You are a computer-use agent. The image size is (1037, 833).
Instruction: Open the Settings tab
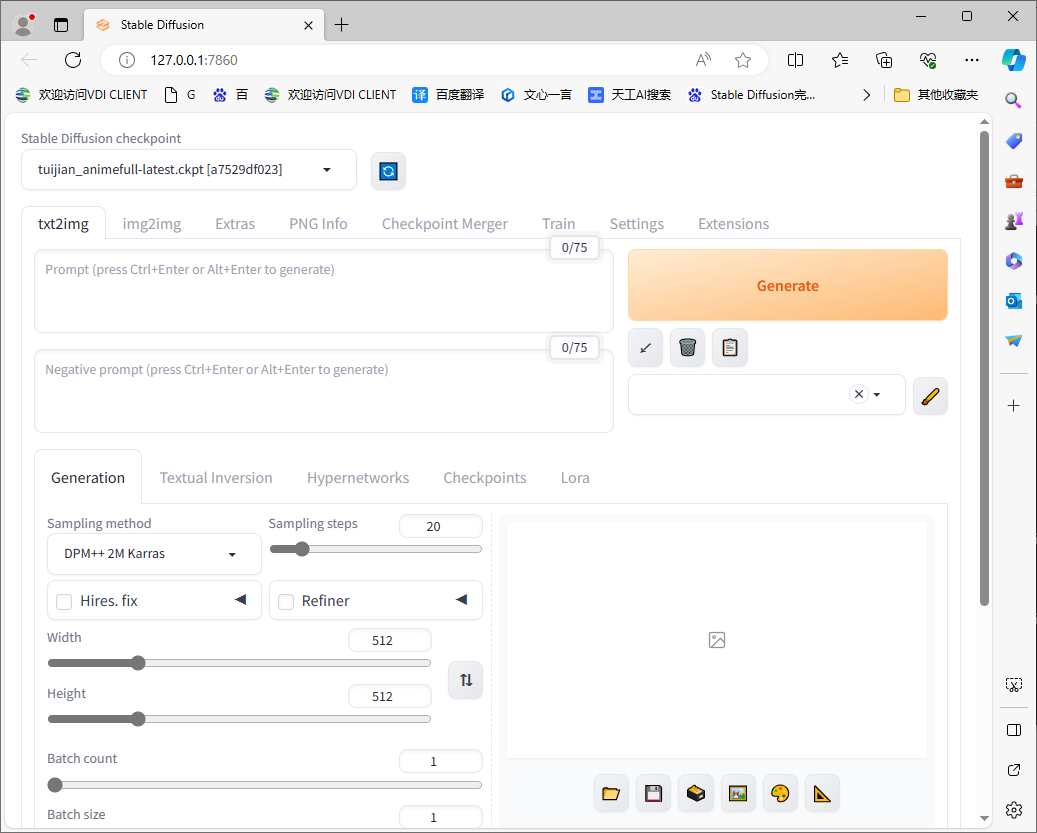tap(636, 224)
